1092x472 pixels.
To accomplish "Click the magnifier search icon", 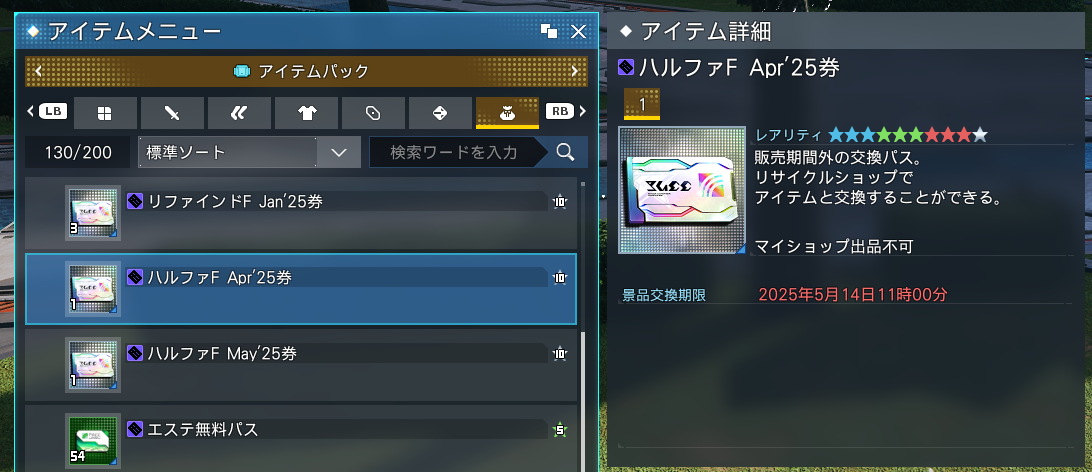I will click(x=566, y=152).
